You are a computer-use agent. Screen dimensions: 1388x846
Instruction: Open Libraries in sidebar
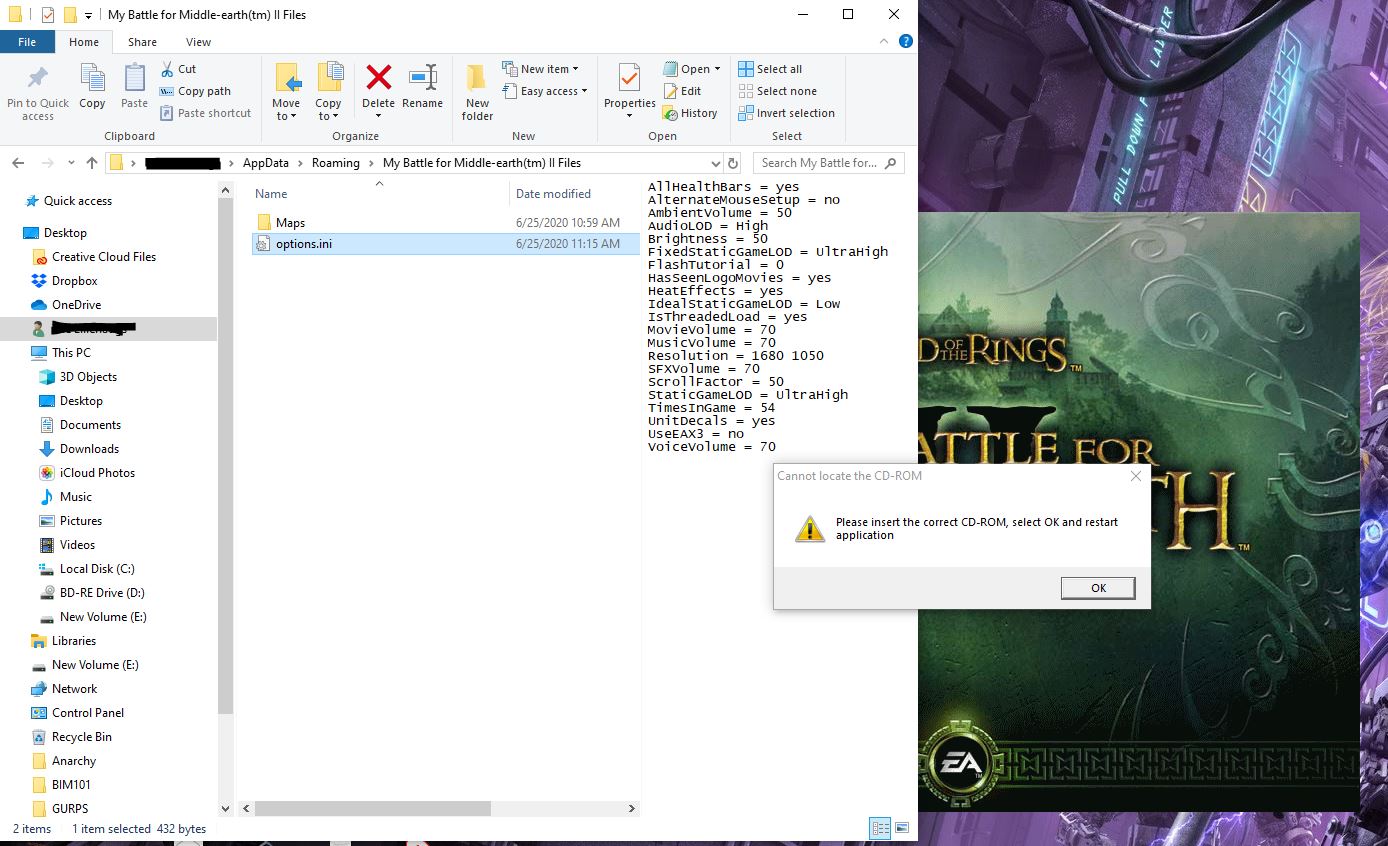click(74, 641)
